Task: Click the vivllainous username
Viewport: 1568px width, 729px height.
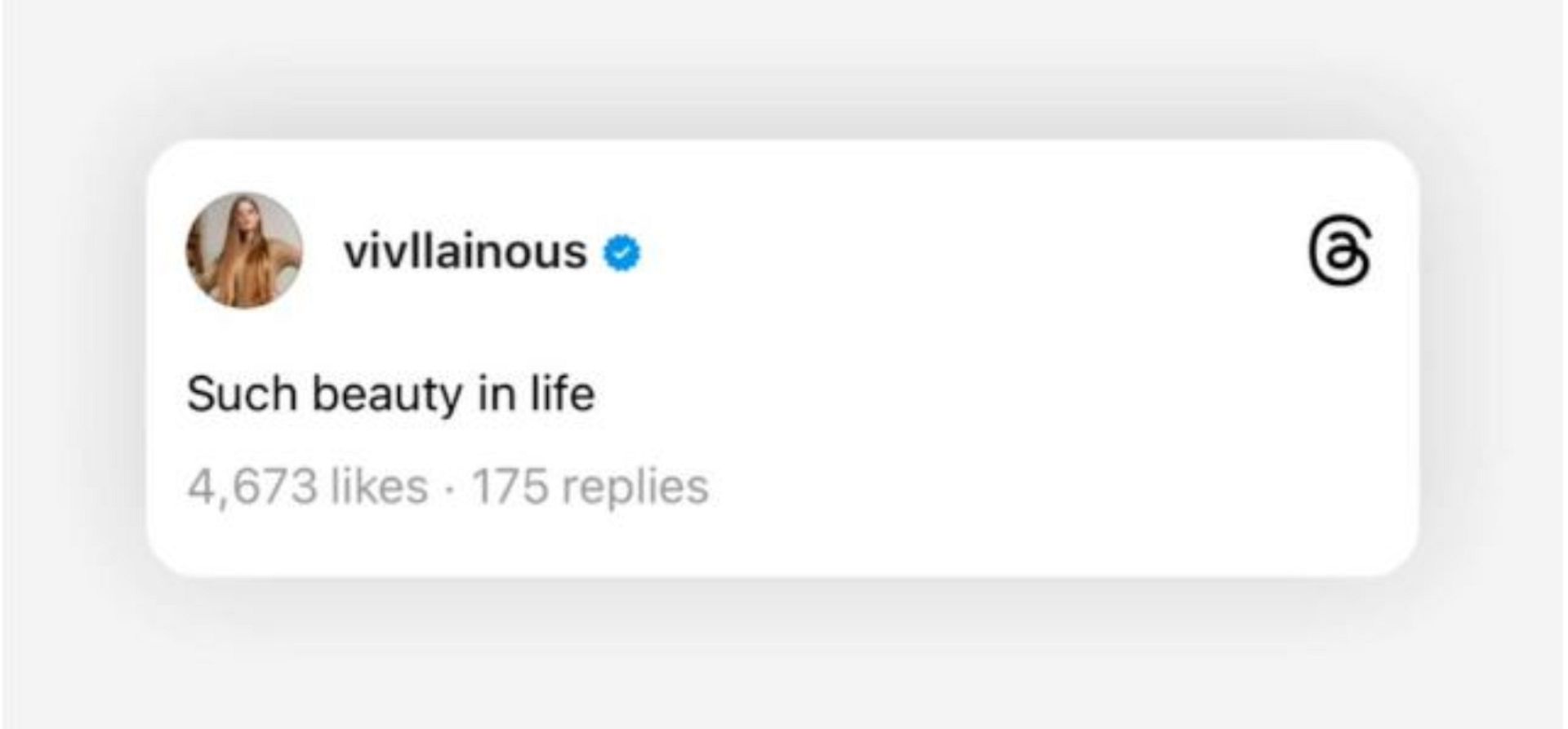Action: [x=465, y=251]
